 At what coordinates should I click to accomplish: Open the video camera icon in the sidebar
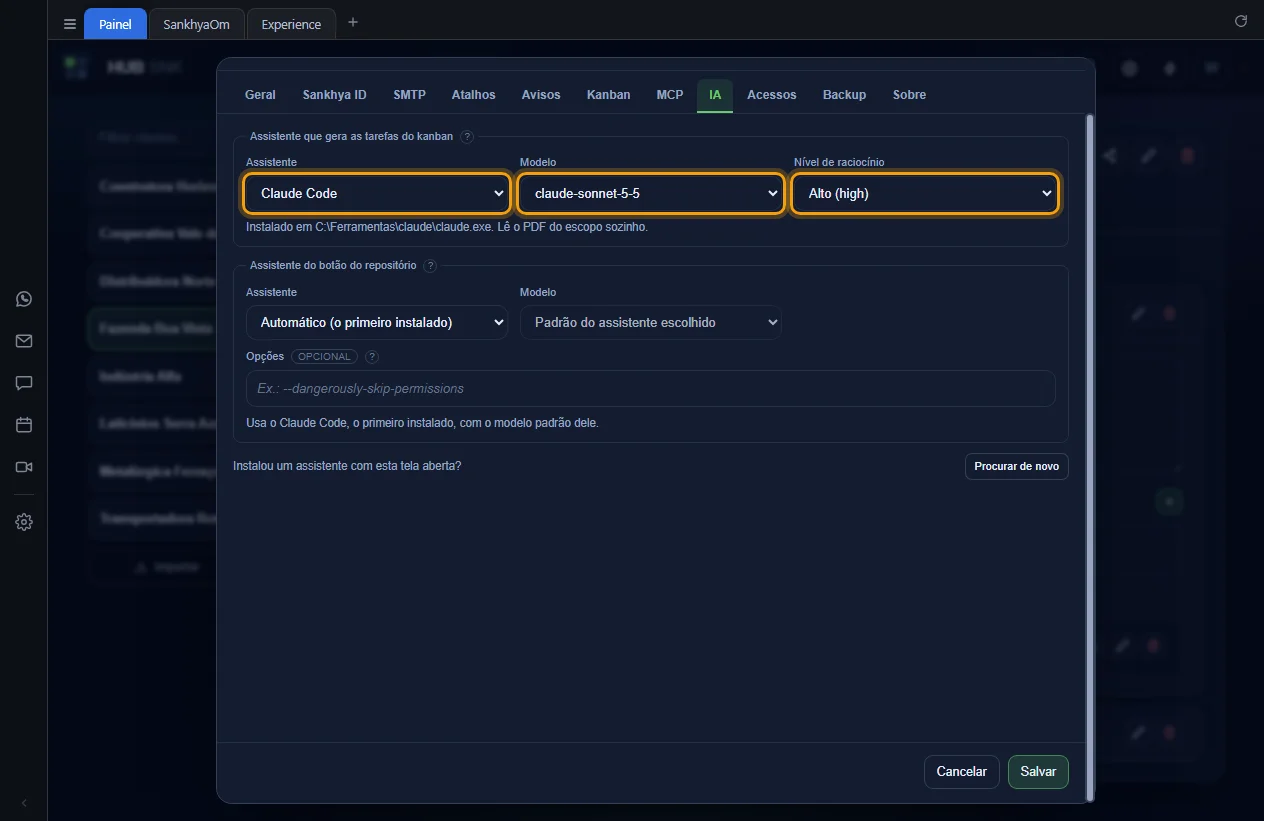(x=24, y=467)
